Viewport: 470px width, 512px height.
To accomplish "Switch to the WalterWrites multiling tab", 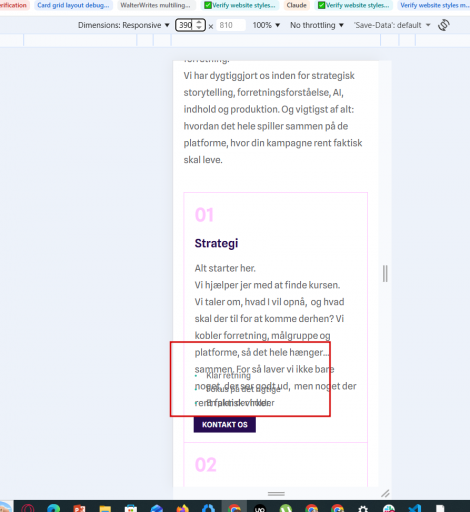I will coord(155,5).
